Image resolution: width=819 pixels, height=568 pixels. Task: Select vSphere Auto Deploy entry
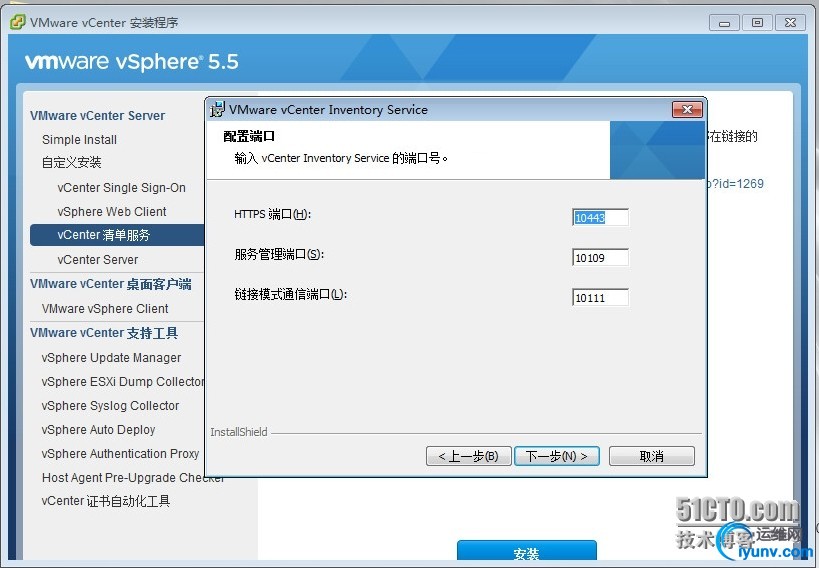click(98, 430)
